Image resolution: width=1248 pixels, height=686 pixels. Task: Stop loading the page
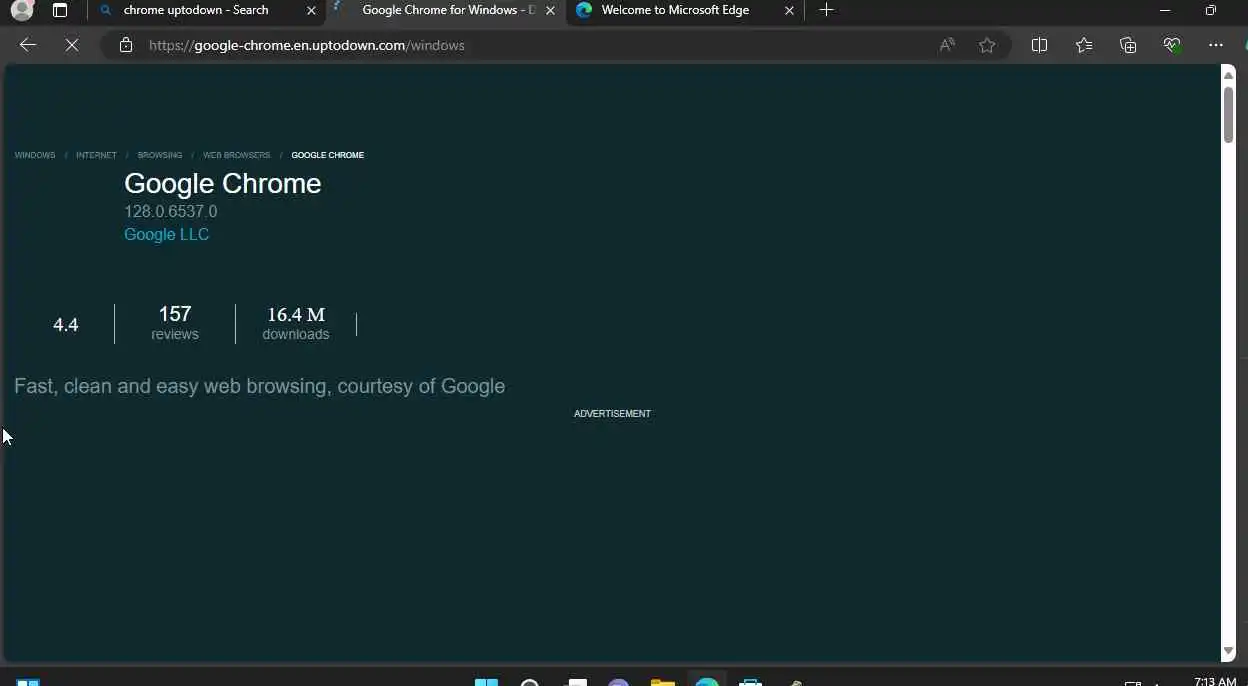point(72,45)
